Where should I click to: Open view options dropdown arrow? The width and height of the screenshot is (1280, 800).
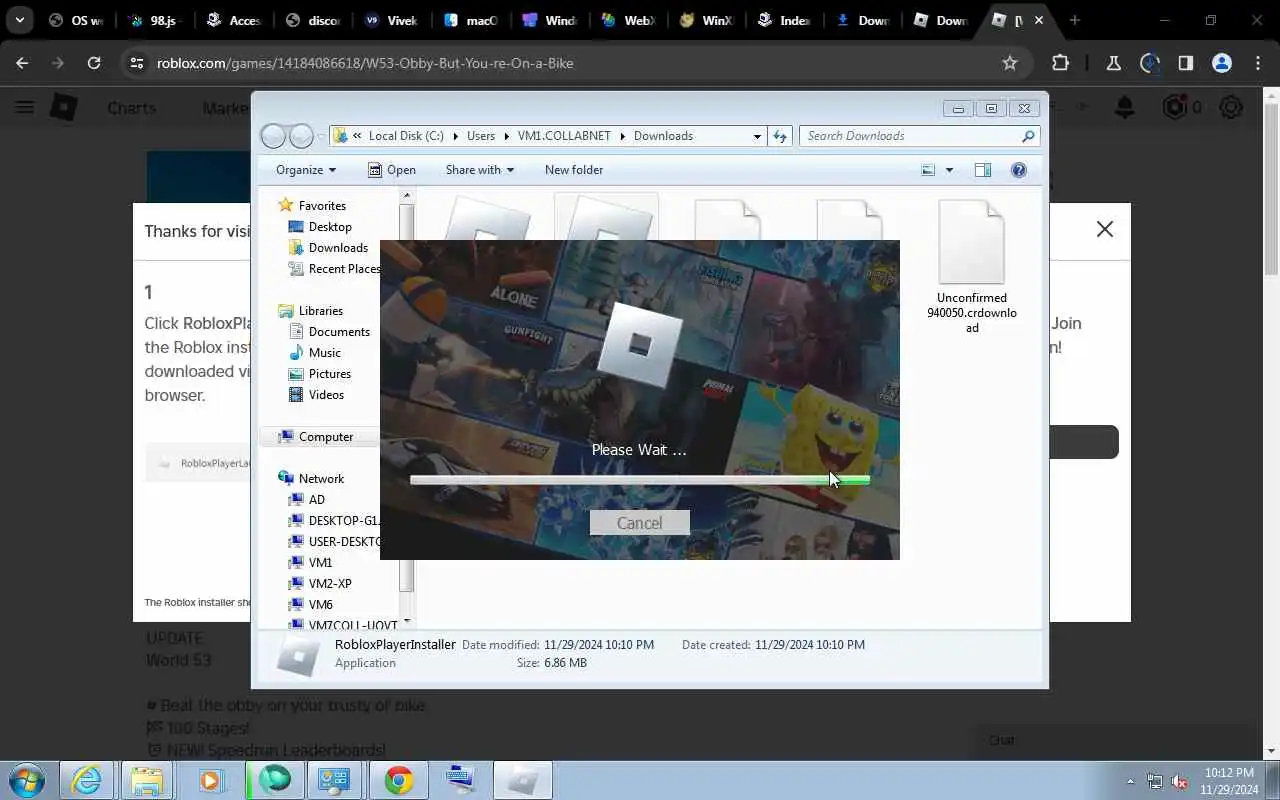click(949, 170)
